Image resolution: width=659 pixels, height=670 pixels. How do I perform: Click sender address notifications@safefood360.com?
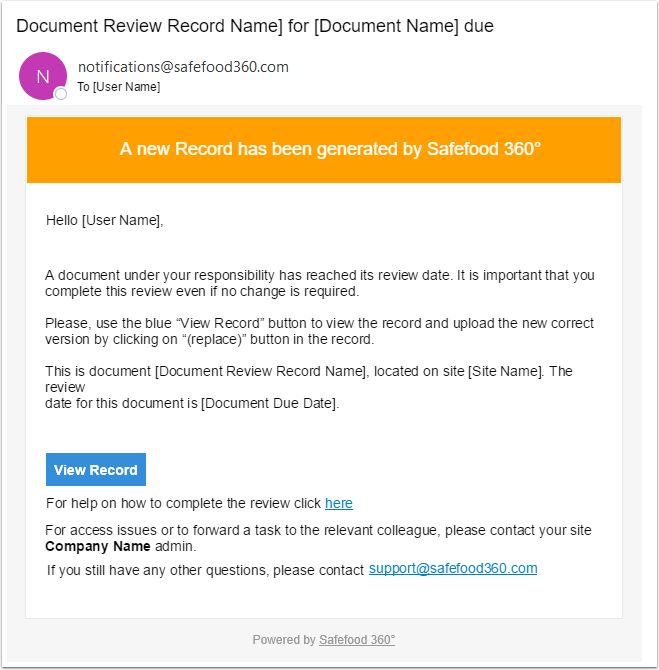tap(183, 67)
